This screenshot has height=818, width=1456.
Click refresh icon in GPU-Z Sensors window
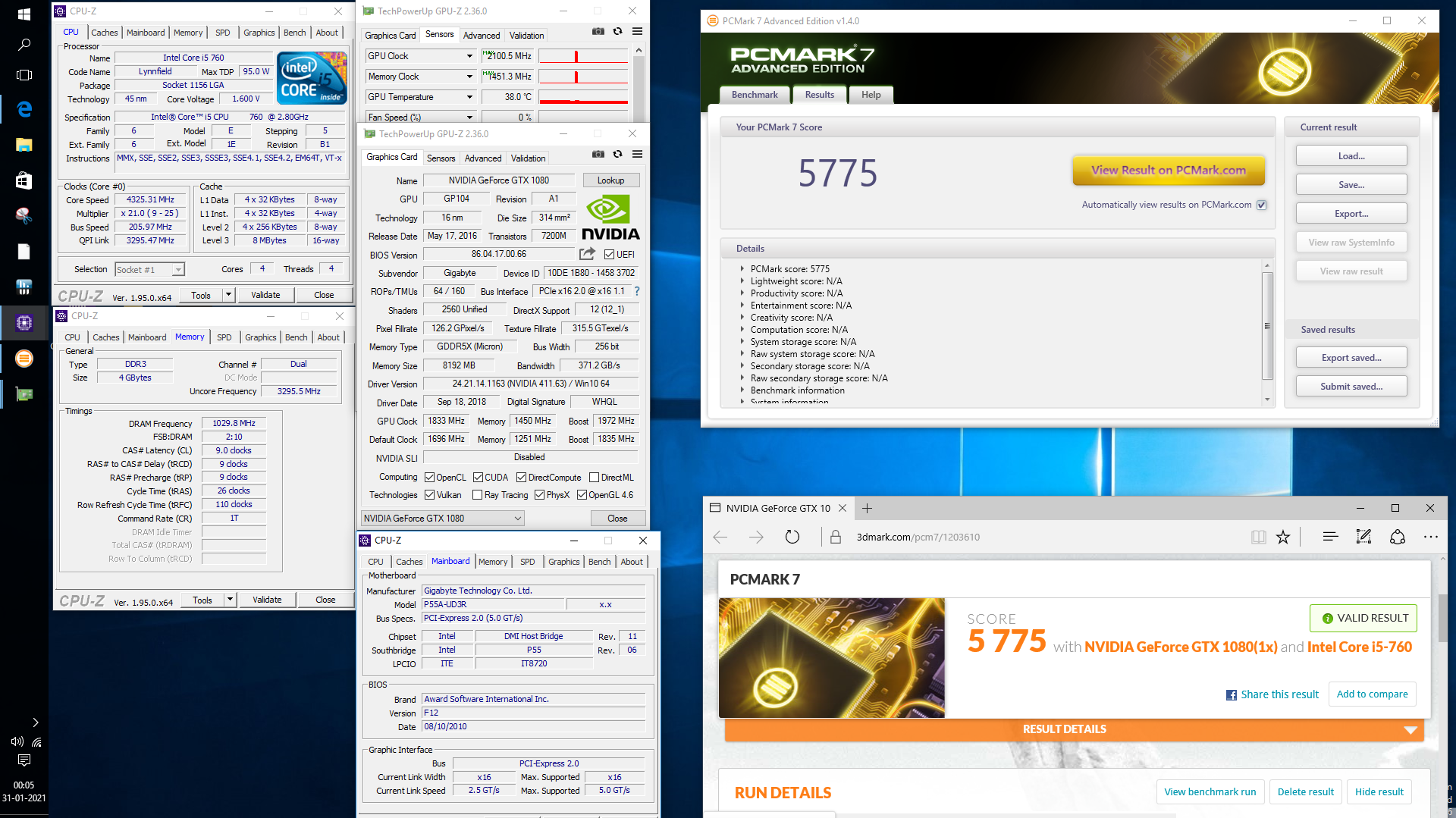618,31
